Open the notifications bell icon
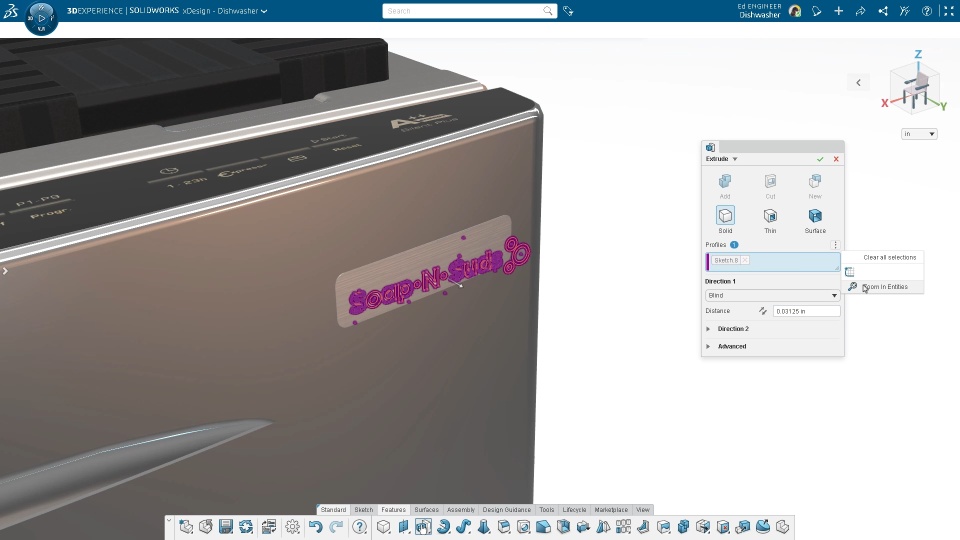 click(817, 11)
